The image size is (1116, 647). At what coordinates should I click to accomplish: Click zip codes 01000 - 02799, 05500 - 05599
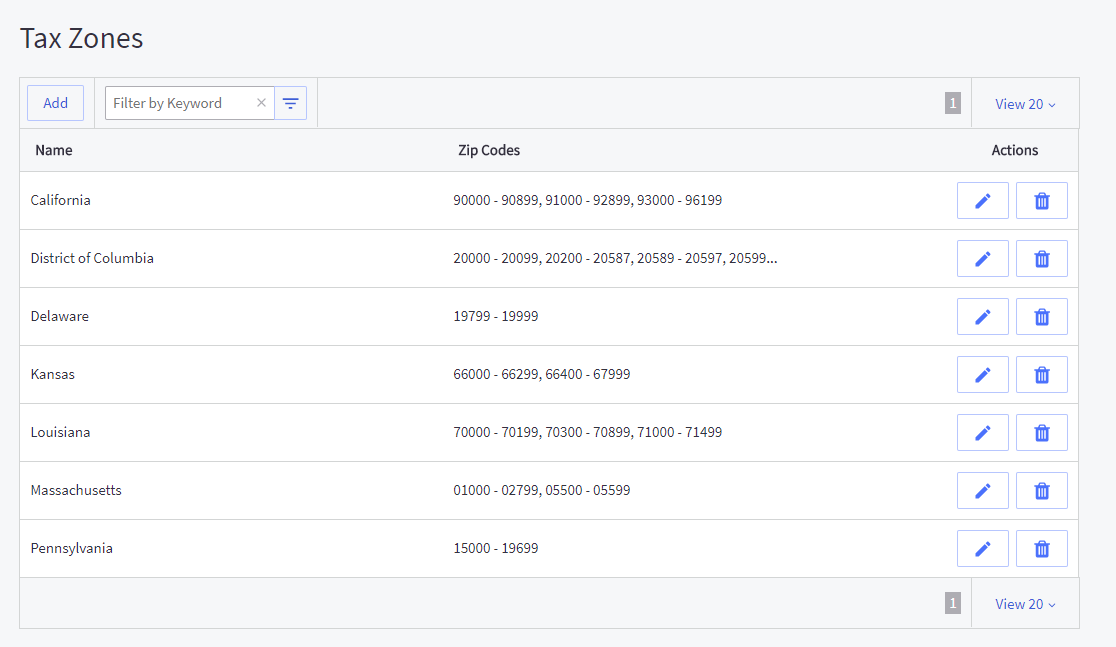coord(542,490)
